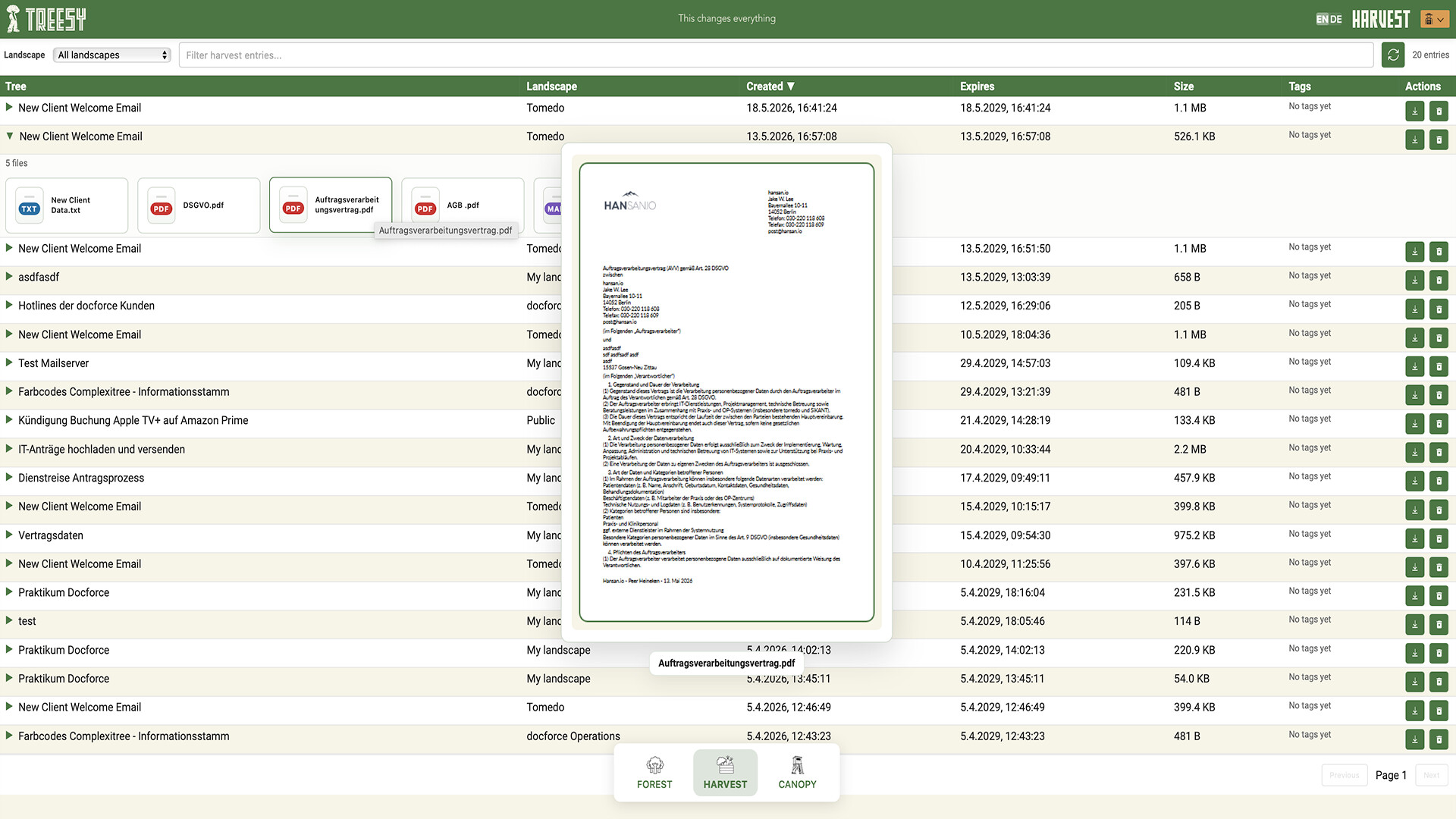Click the Previous page button

pos(1344,775)
